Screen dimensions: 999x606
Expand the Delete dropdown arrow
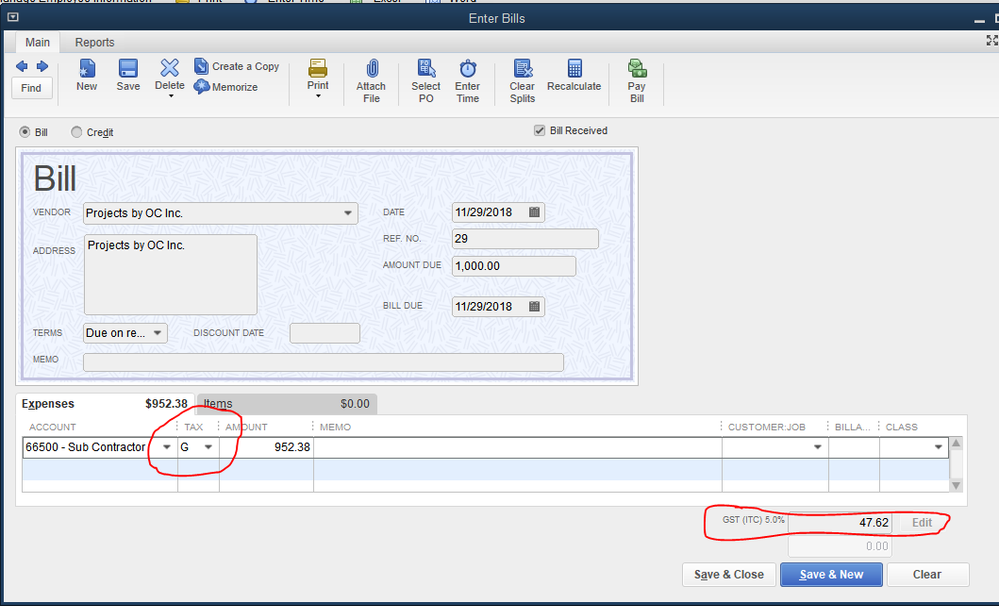(170, 96)
